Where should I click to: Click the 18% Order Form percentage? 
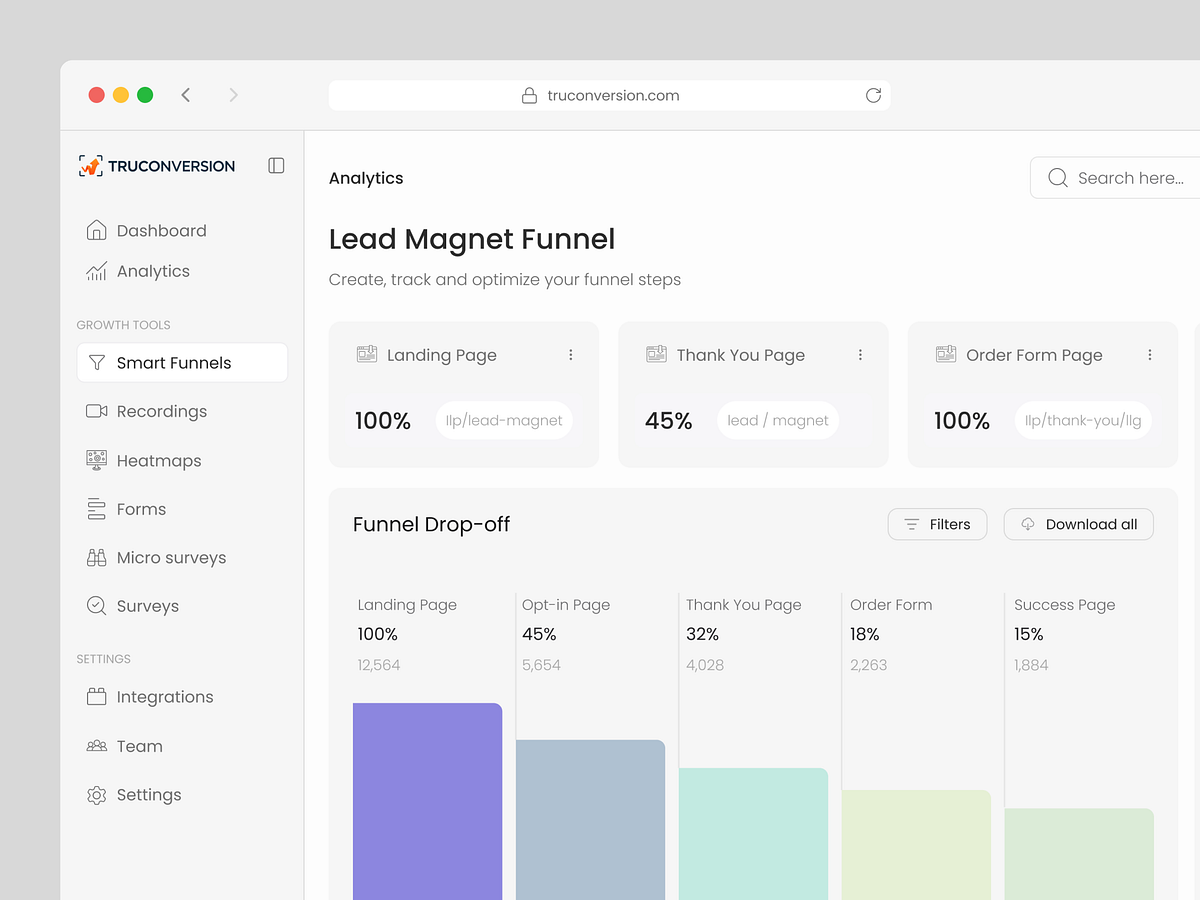pyautogui.click(x=865, y=634)
